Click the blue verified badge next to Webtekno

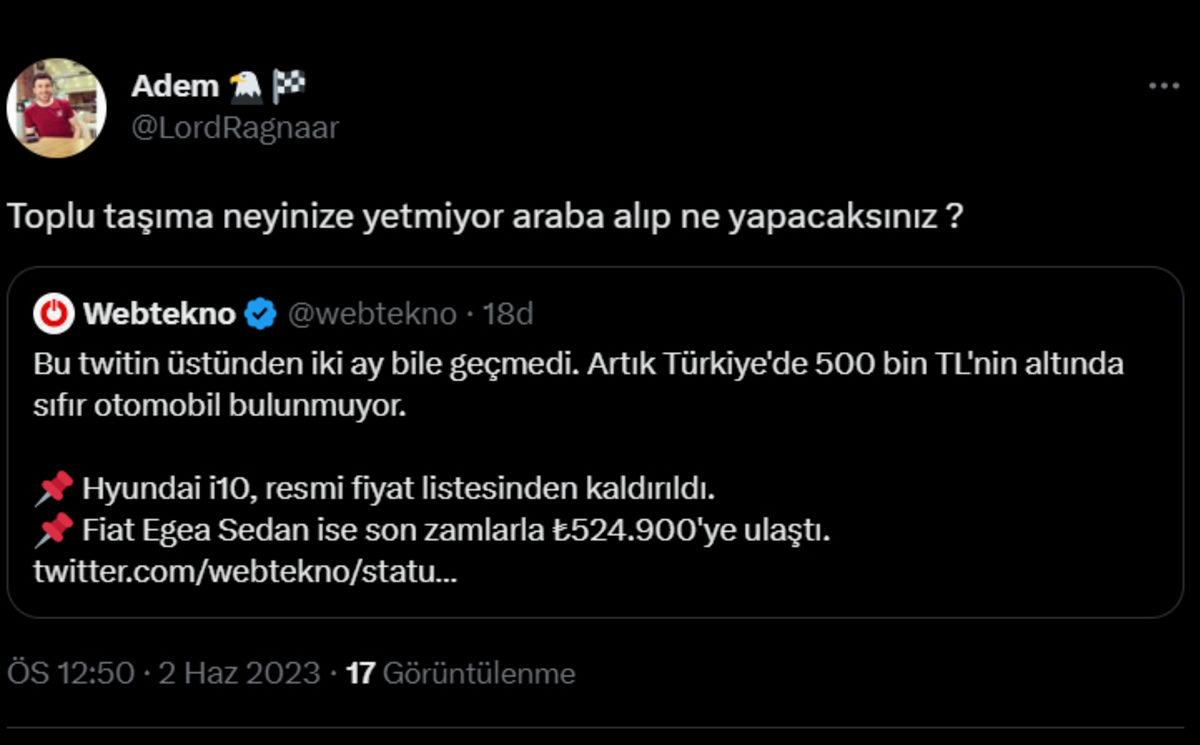pyautogui.click(x=258, y=310)
